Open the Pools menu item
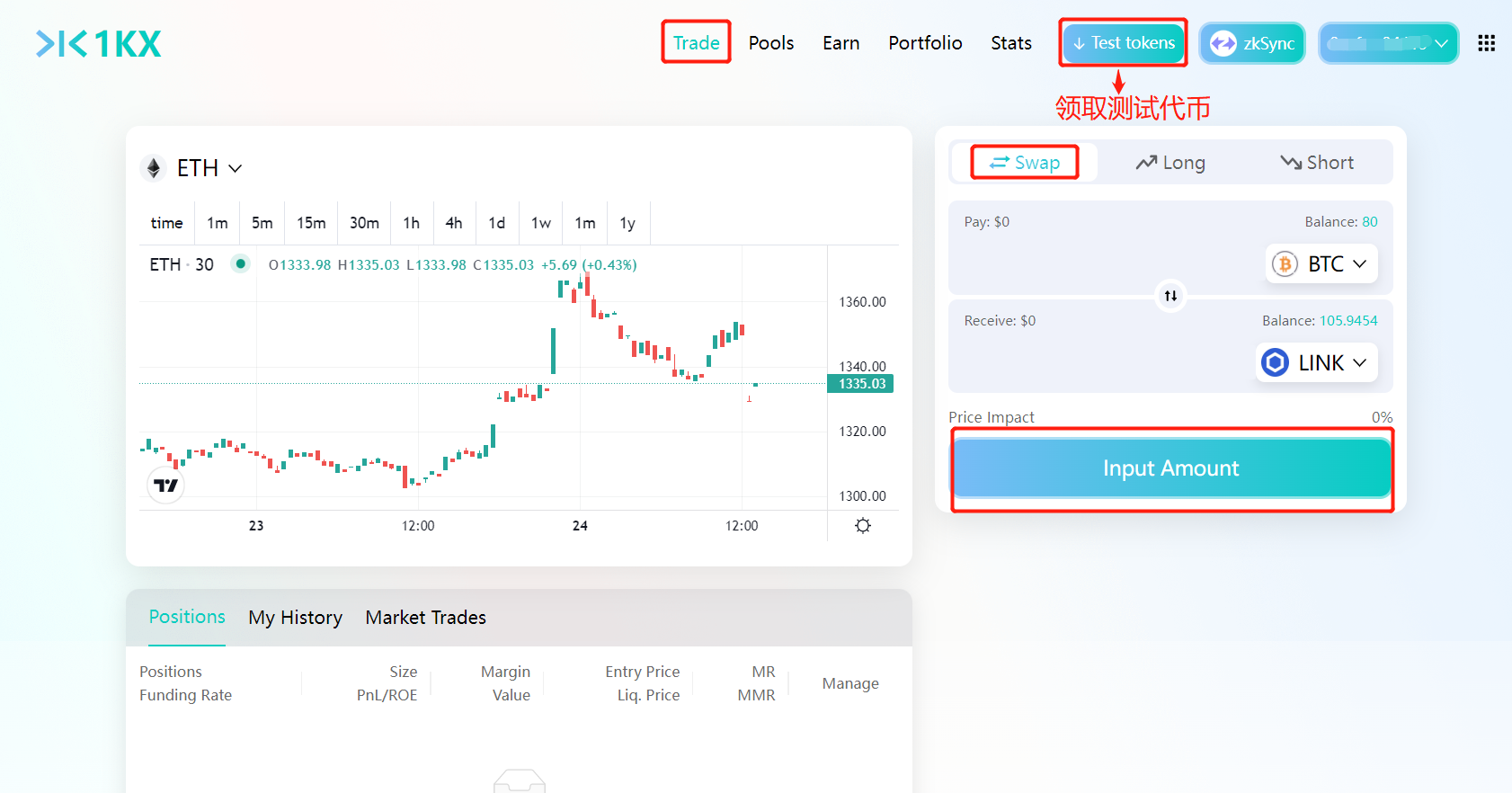The height and width of the screenshot is (793, 1512). coord(770,43)
